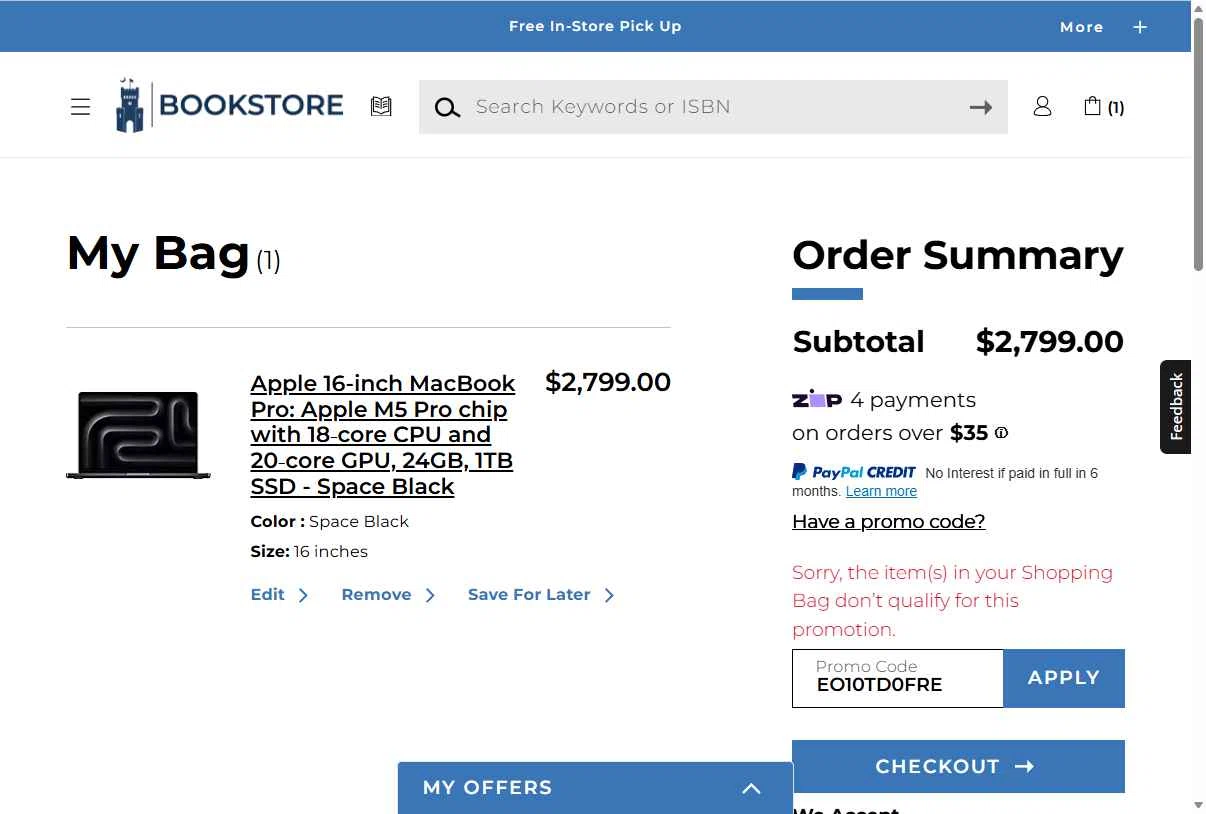Open the Apple 16-inch MacBook Pro title link
This screenshot has width=1206, height=814.
point(383,435)
